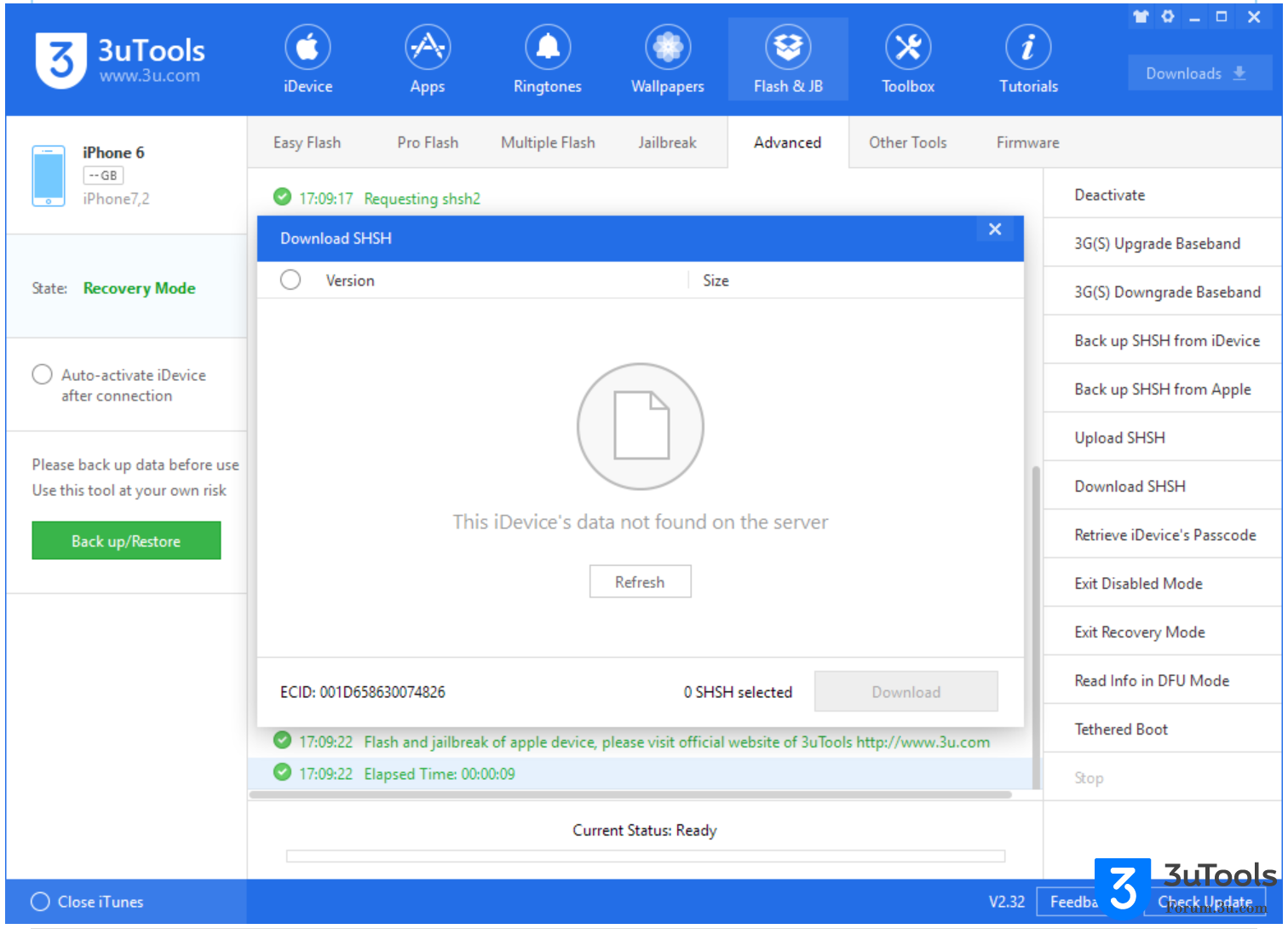Click green check beside Elapsed Time log
1288x929 pixels.
(282, 772)
